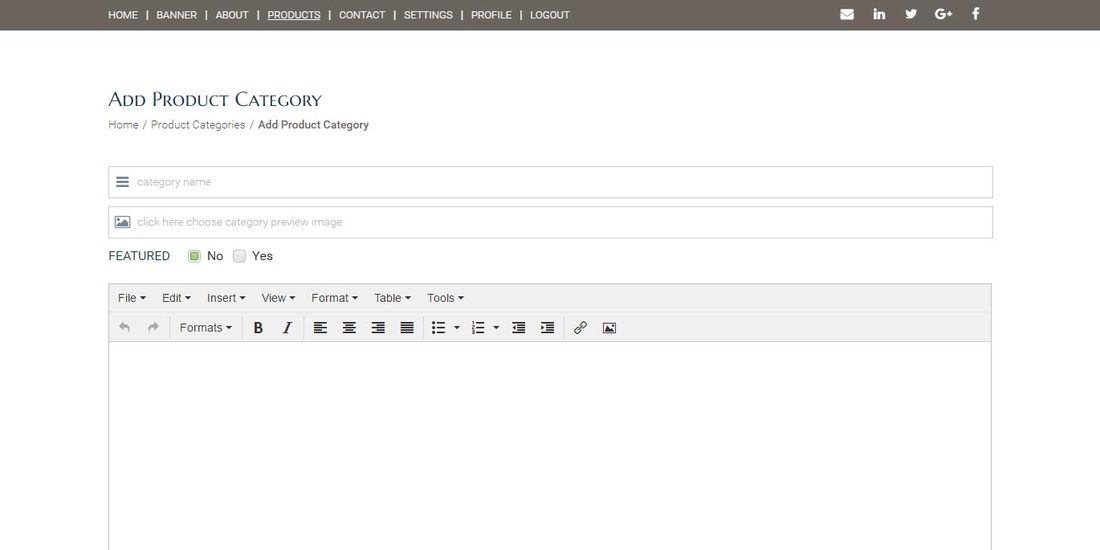Align text left

point(320,328)
